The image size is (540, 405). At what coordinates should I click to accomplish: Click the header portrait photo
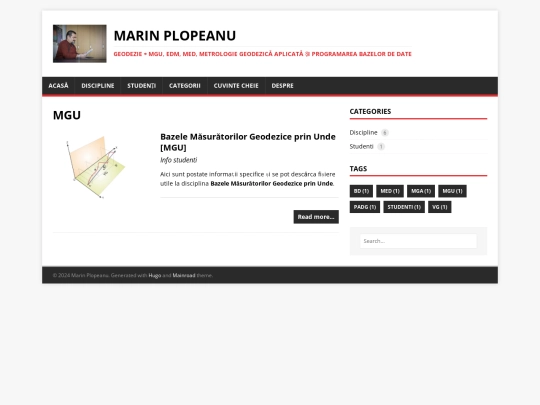pos(80,44)
